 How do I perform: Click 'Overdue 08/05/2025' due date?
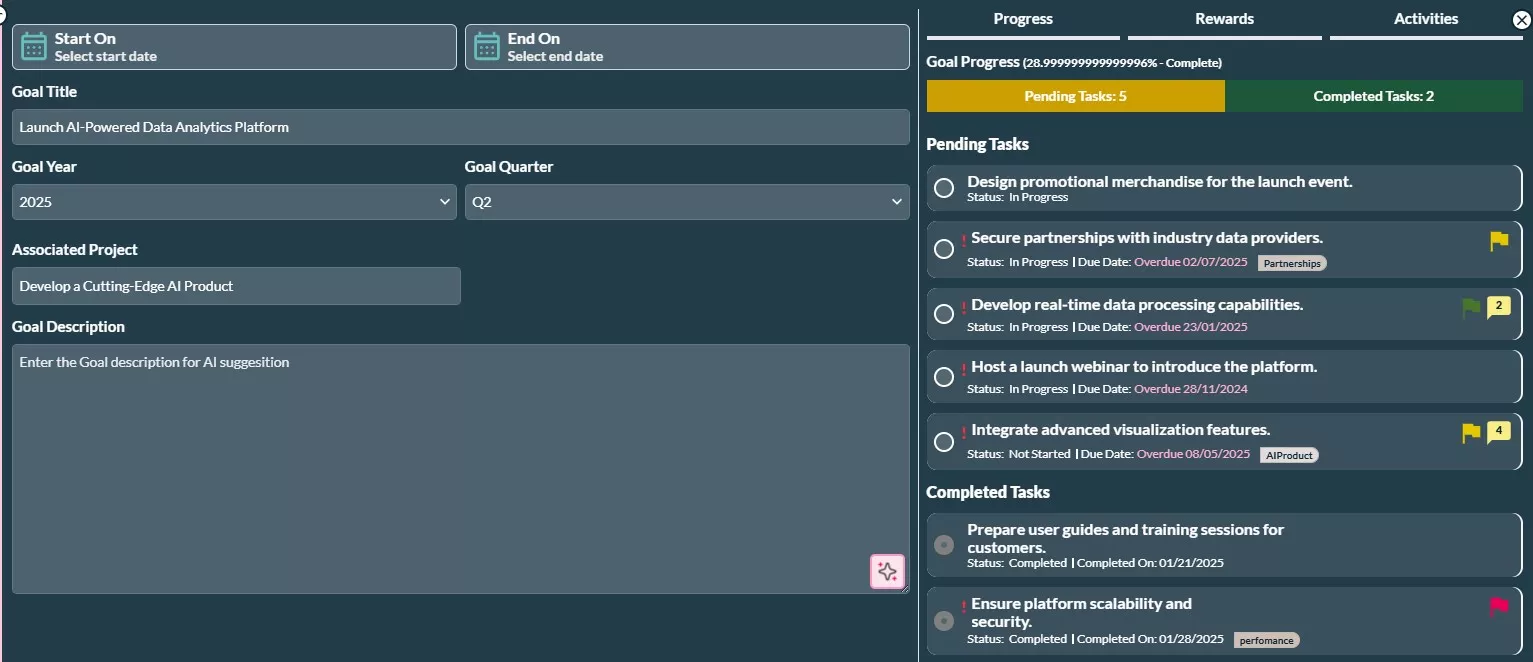click(x=1192, y=454)
